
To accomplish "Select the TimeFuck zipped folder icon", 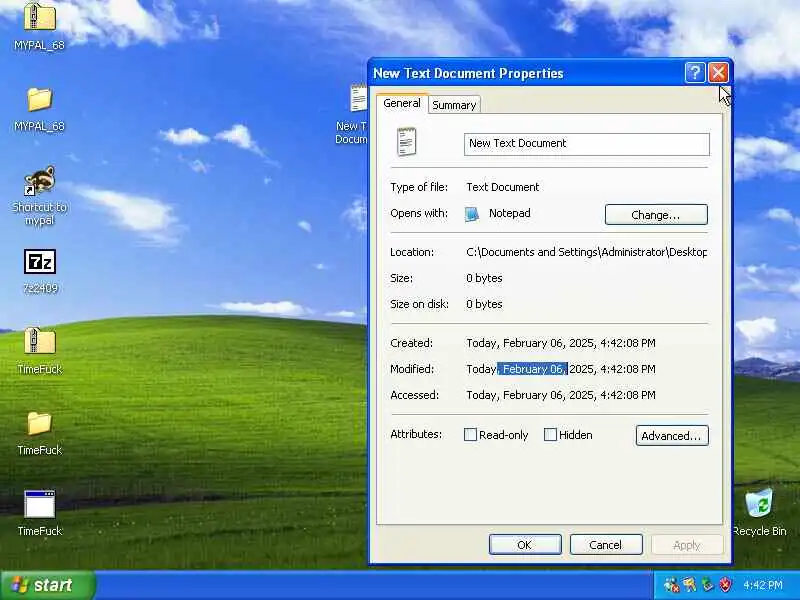I will pos(39,341).
